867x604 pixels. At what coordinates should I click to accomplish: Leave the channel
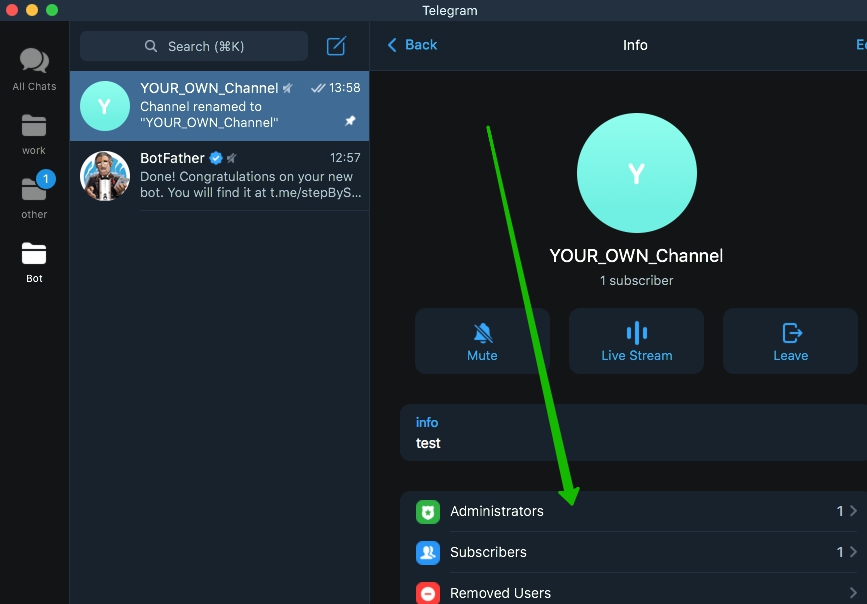[790, 341]
